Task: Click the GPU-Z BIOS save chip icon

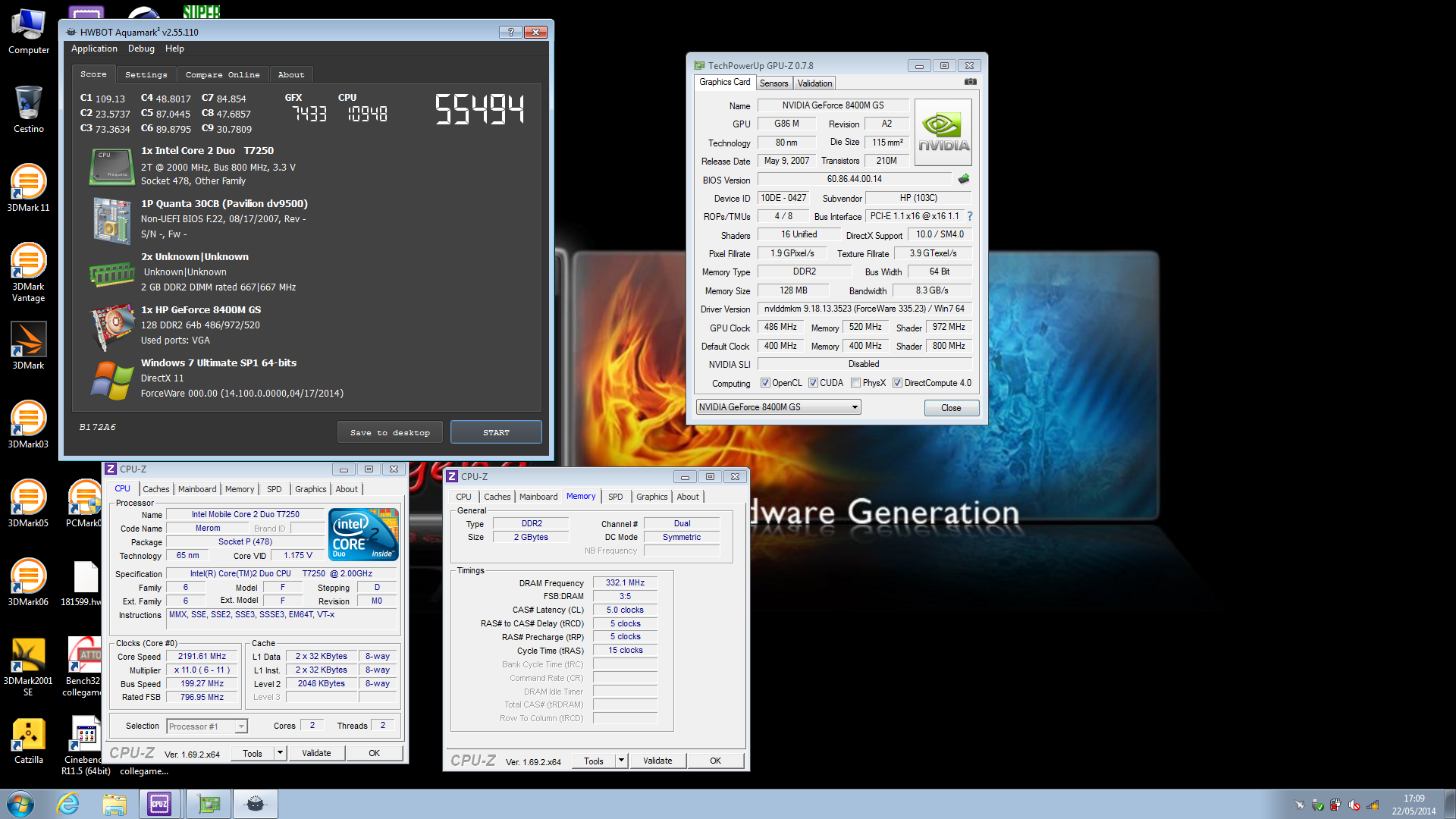Action: pos(963,179)
